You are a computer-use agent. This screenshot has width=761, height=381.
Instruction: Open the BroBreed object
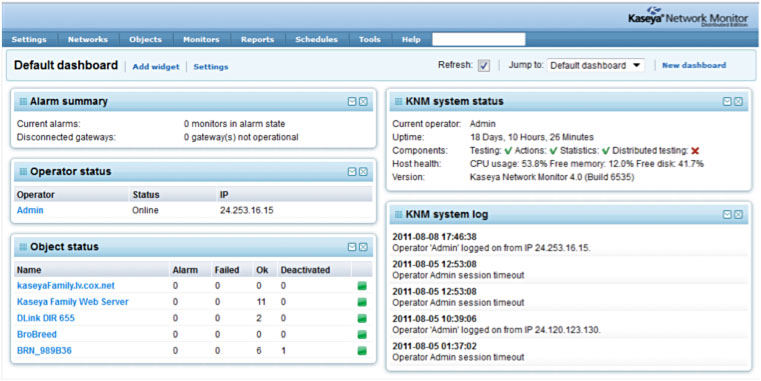(x=37, y=334)
